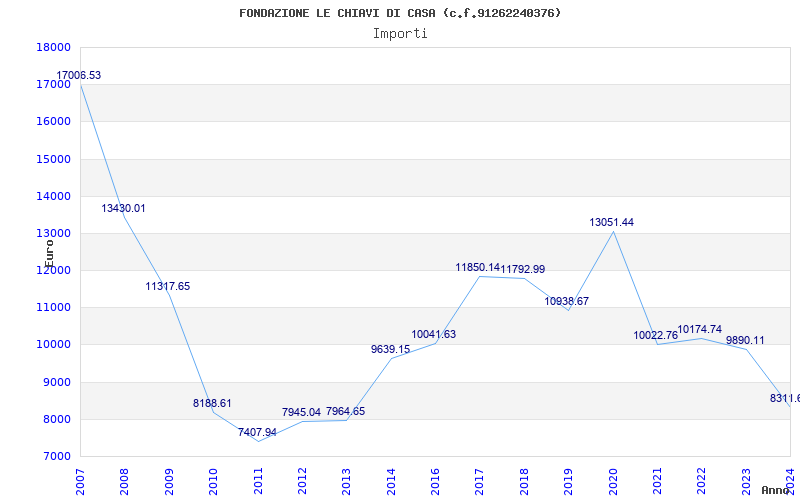This screenshot has width=800, height=500.
Task: Click y-axis tick 9000
Action: [56, 382]
